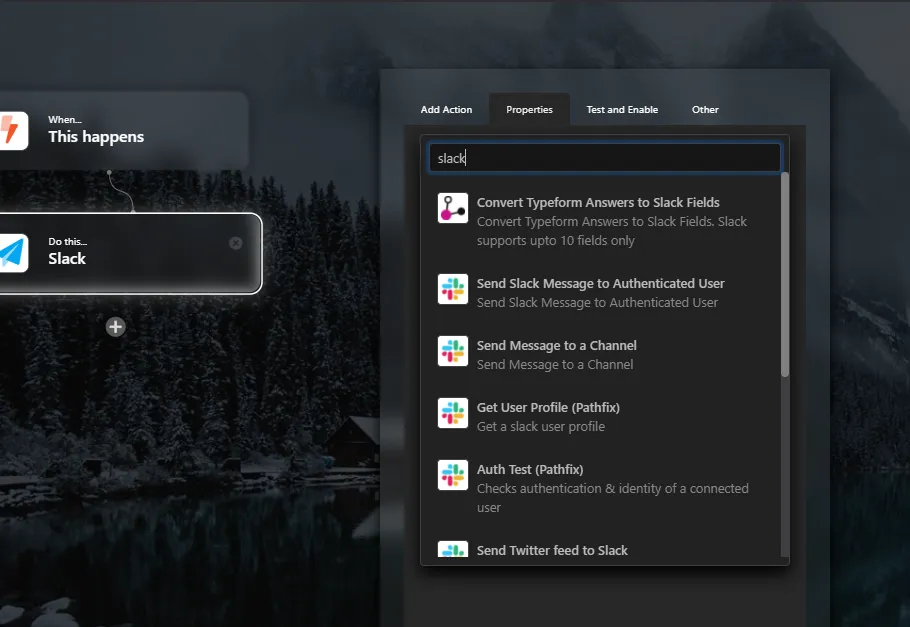Select the Do this Slack step card
Screen dimensions: 910x627
131,253
